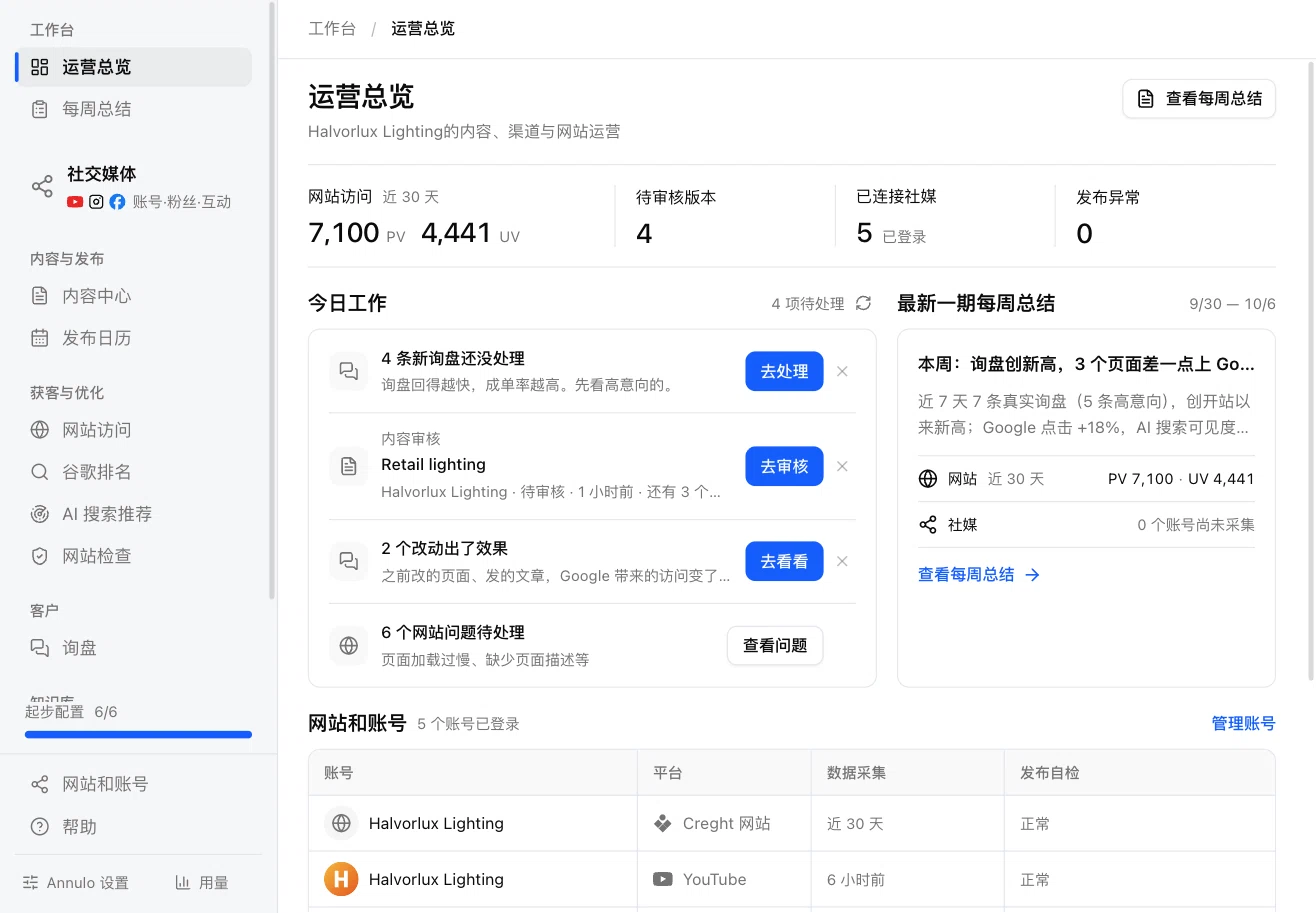Image resolution: width=1316 pixels, height=913 pixels.
Task: Open 询盘 in the sidebar
Action: [x=133, y=648]
